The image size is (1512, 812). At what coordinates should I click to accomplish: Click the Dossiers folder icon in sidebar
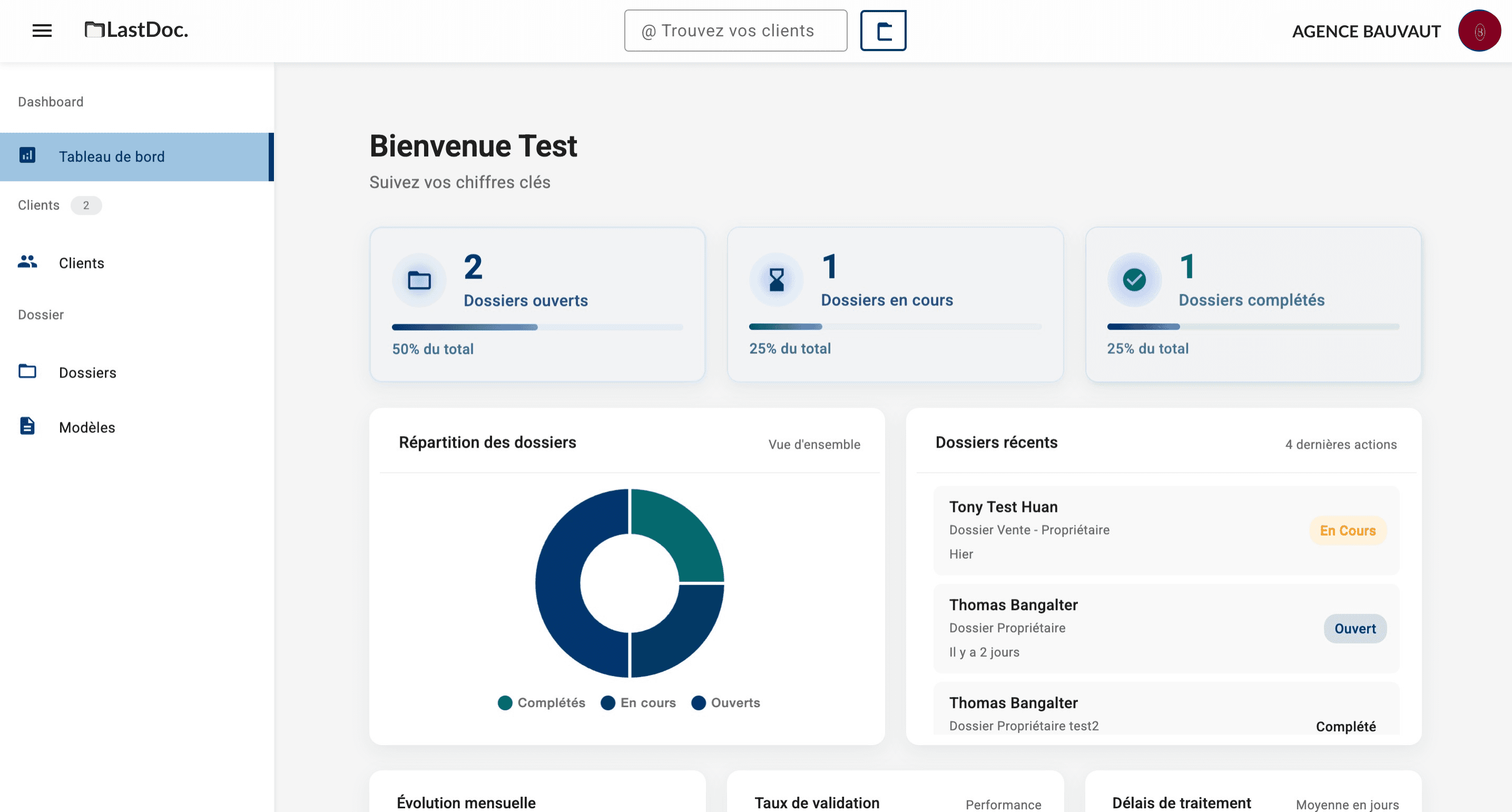tap(27, 371)
